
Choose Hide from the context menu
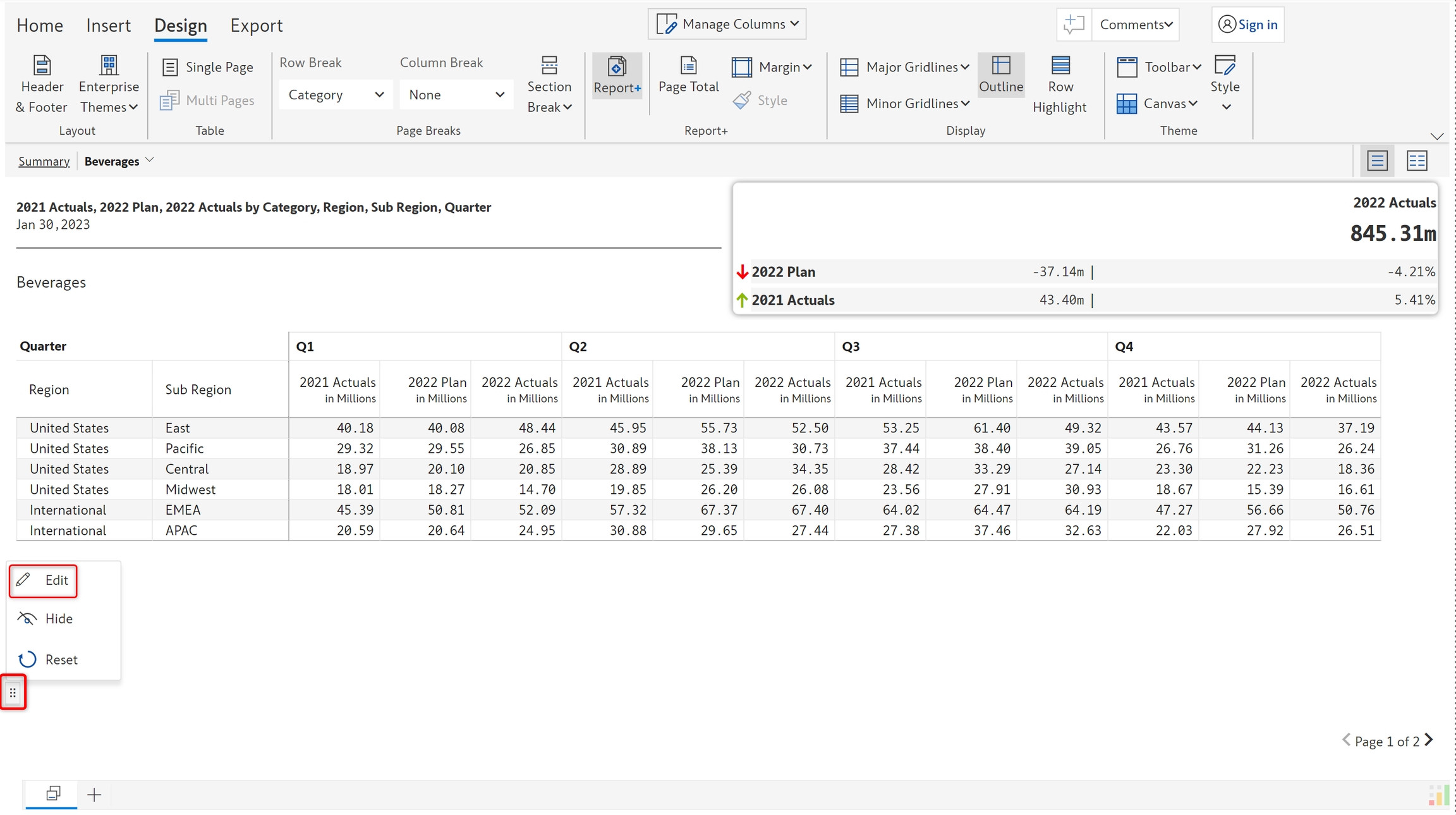coord(58,619)
